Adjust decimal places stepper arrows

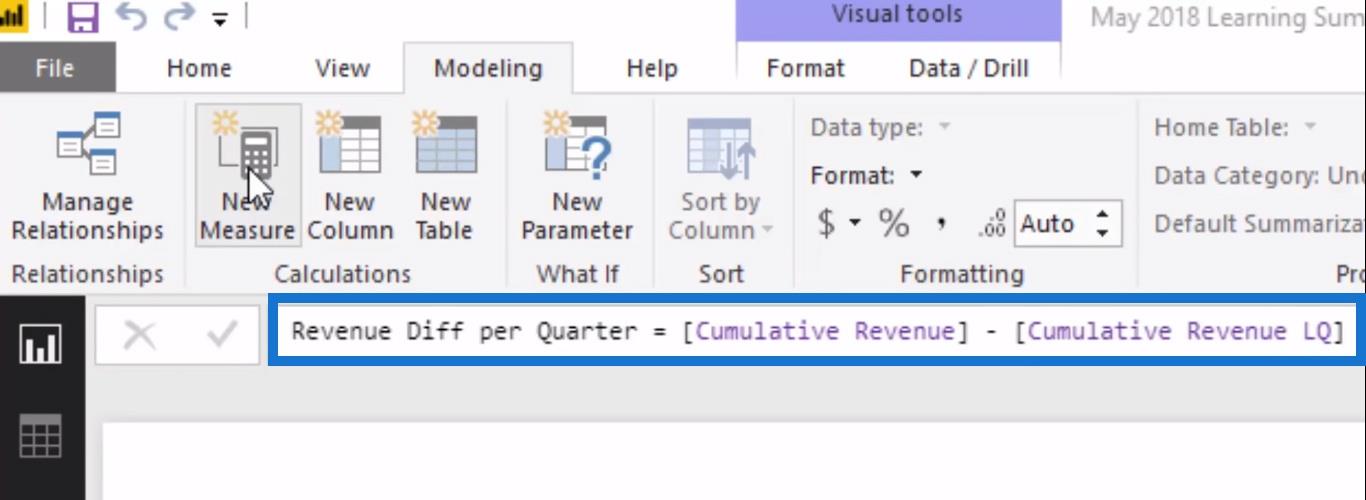point(1103,223)
